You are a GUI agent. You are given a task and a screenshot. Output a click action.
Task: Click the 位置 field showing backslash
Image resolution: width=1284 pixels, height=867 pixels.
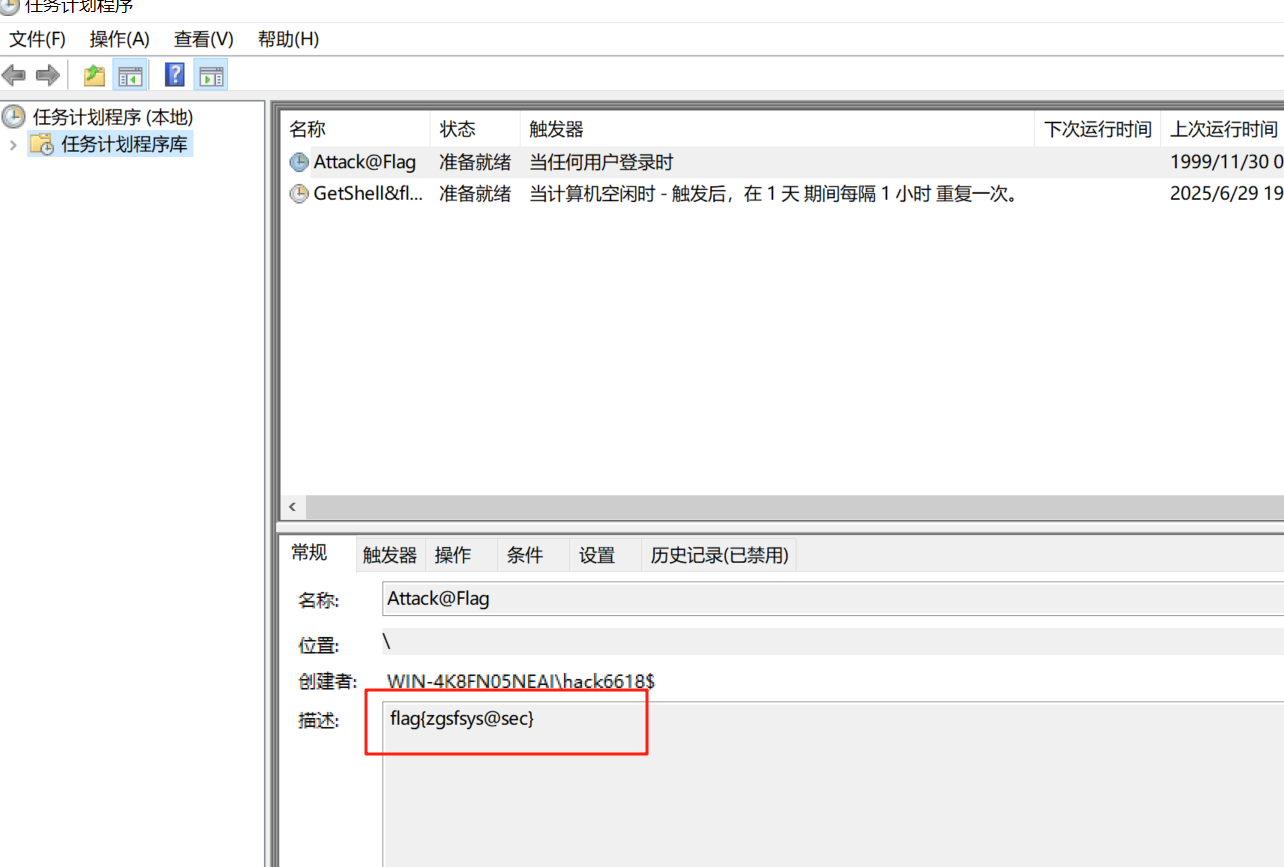tap(833, 642)
